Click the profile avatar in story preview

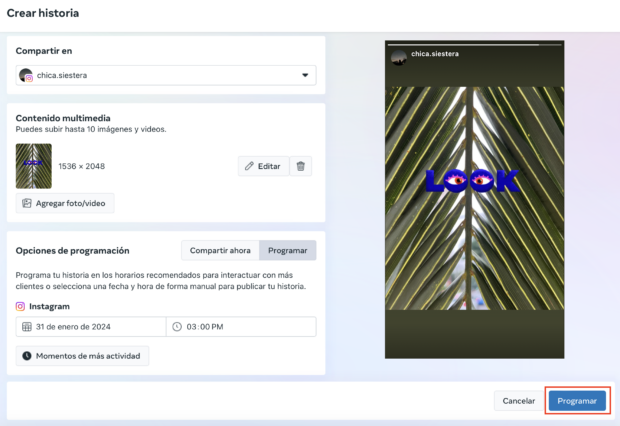pos(399,58)
